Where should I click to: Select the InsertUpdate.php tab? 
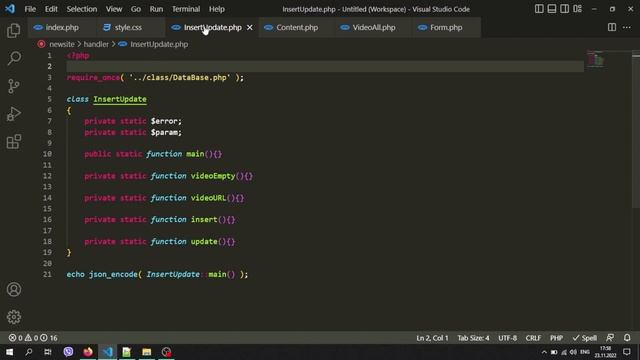pos(213,27)
